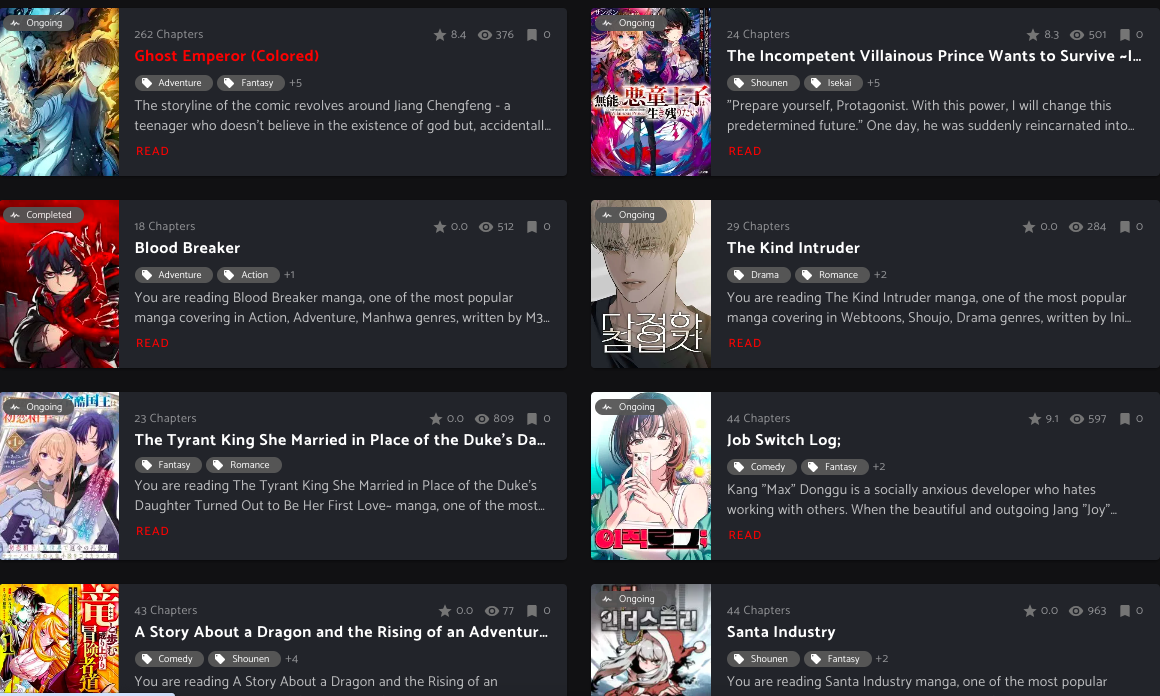Viewport: 1160px width, 696px height.
Task: Click the star rating icon on Blood Breaker
Action: (440, 227)
